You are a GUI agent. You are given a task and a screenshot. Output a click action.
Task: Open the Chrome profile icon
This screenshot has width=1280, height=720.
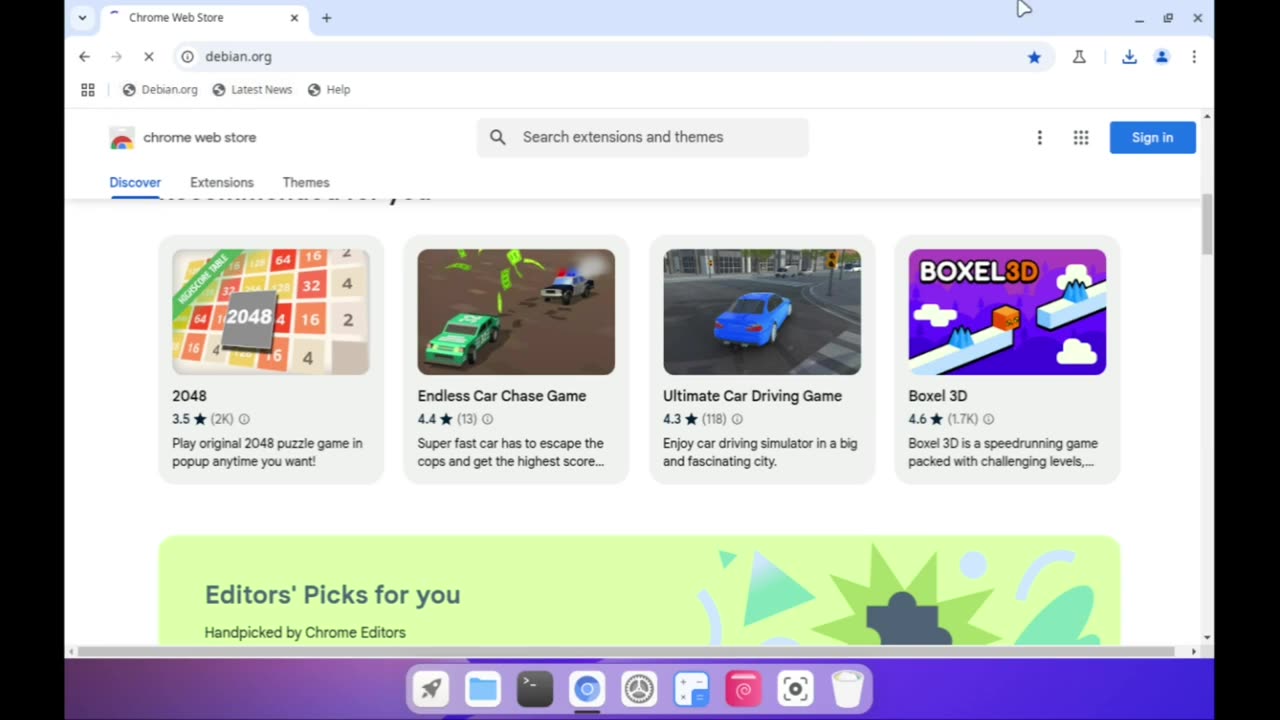[1162, 57]
